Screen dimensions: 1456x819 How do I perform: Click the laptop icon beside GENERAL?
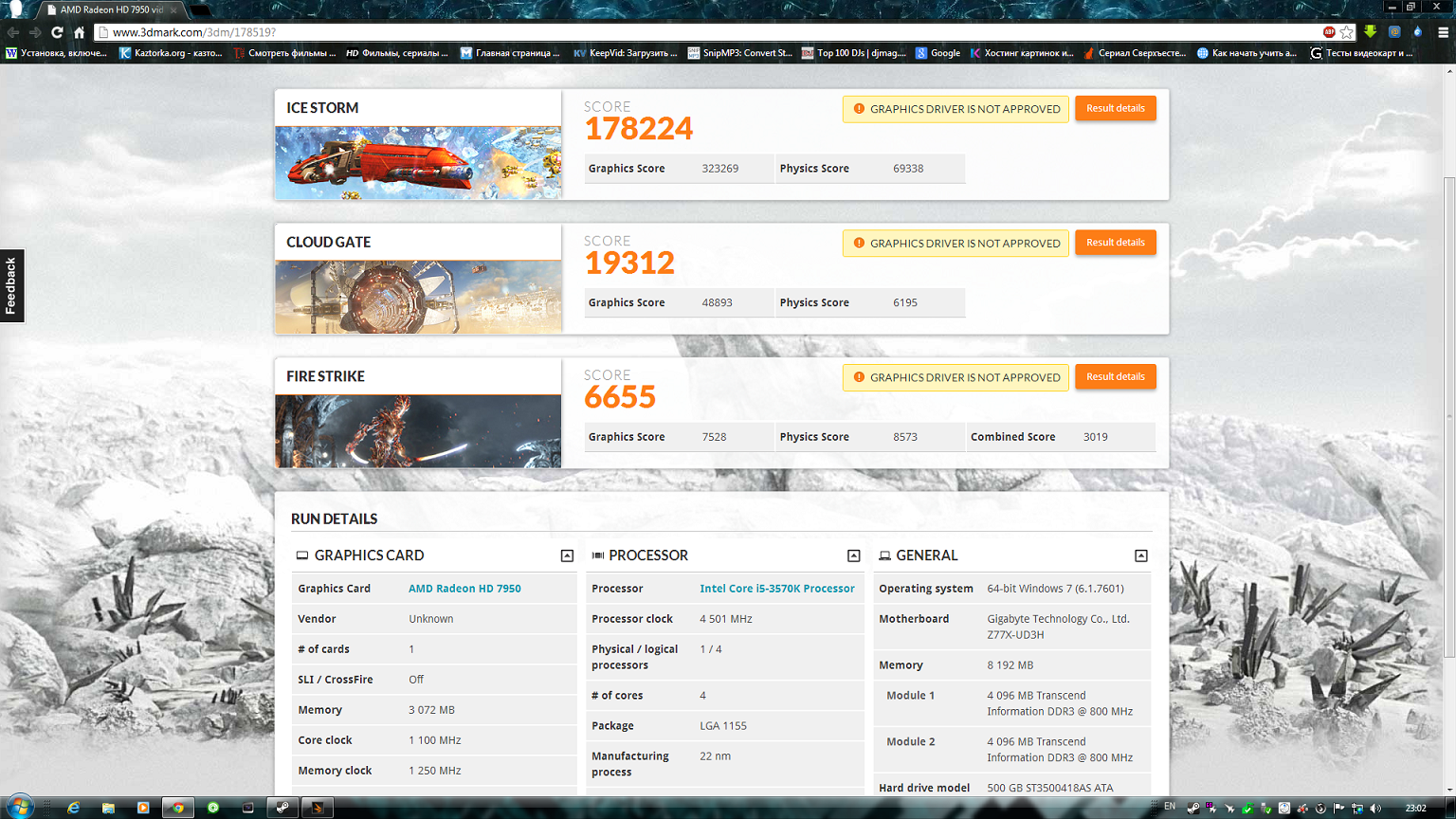(884, 555)
